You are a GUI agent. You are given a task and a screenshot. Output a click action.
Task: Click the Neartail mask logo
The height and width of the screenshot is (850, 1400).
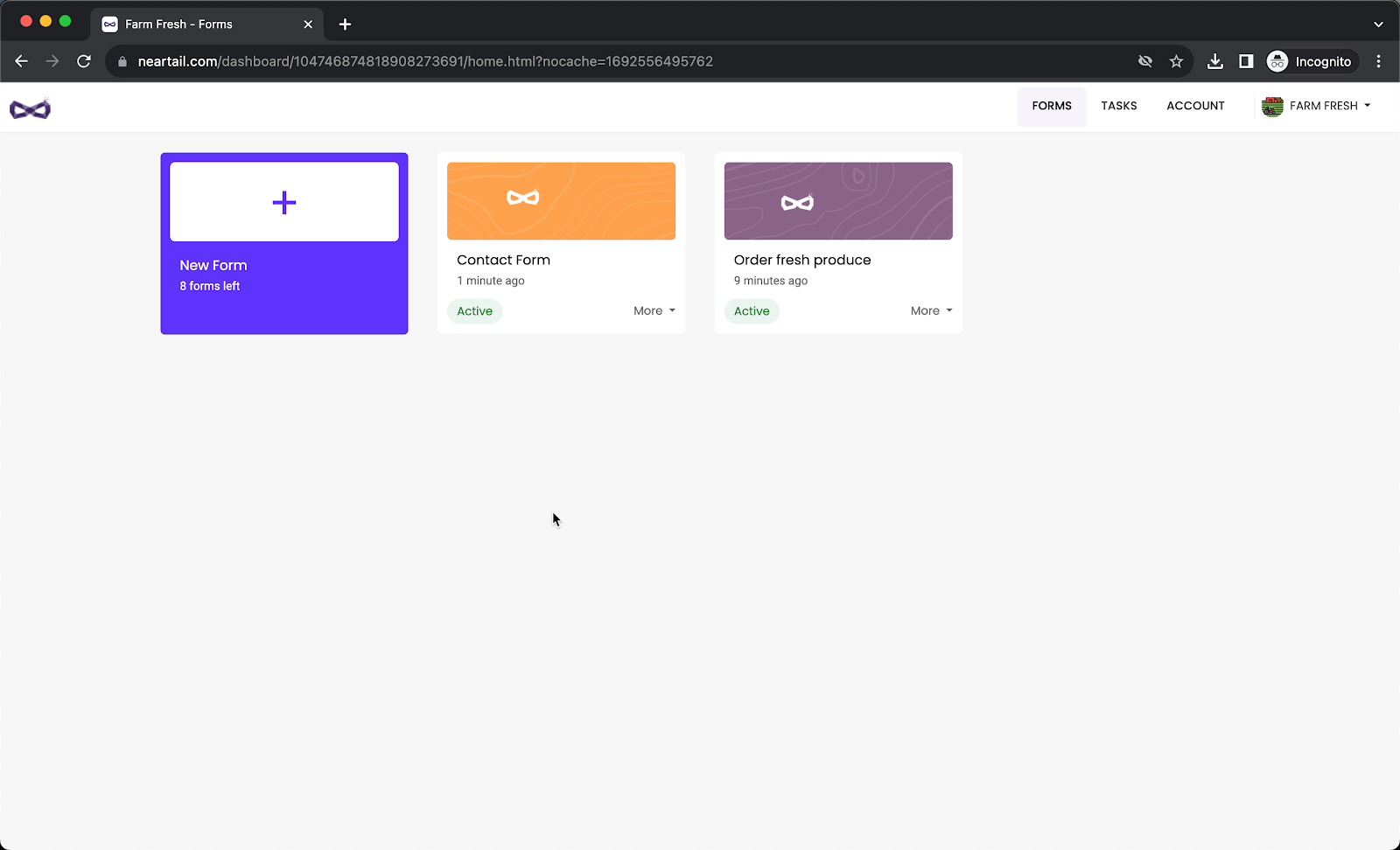coord(30,108)
